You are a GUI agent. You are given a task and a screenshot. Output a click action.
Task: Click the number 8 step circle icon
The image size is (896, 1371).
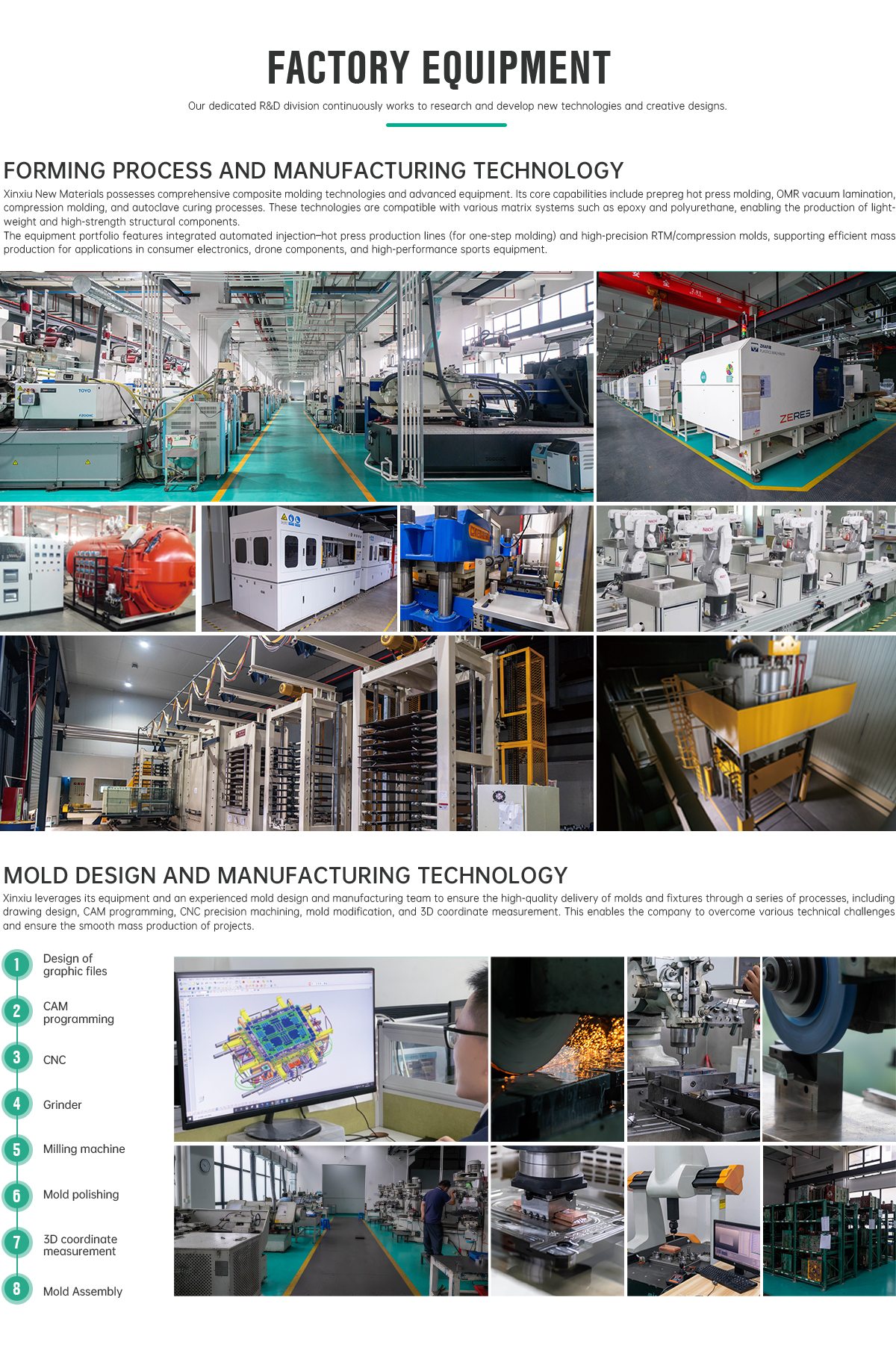tap(16, 1289)
